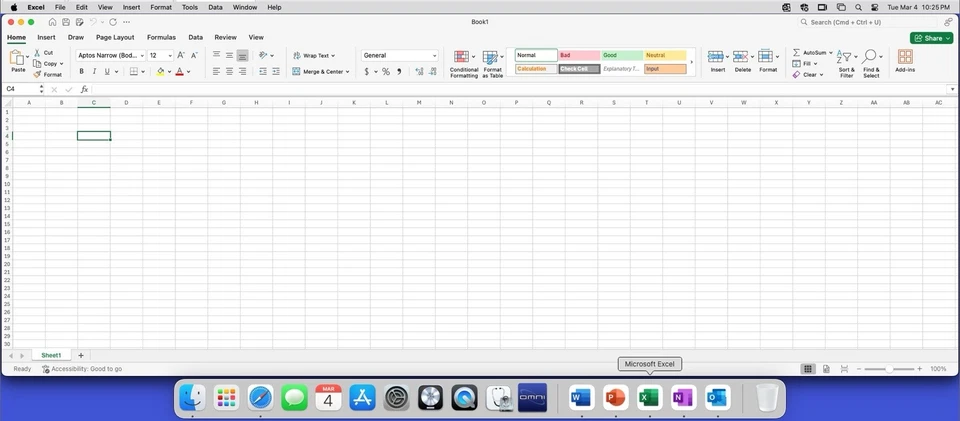
Task: Click the Format painter brush icon
Action: click(x=37, y=74)
